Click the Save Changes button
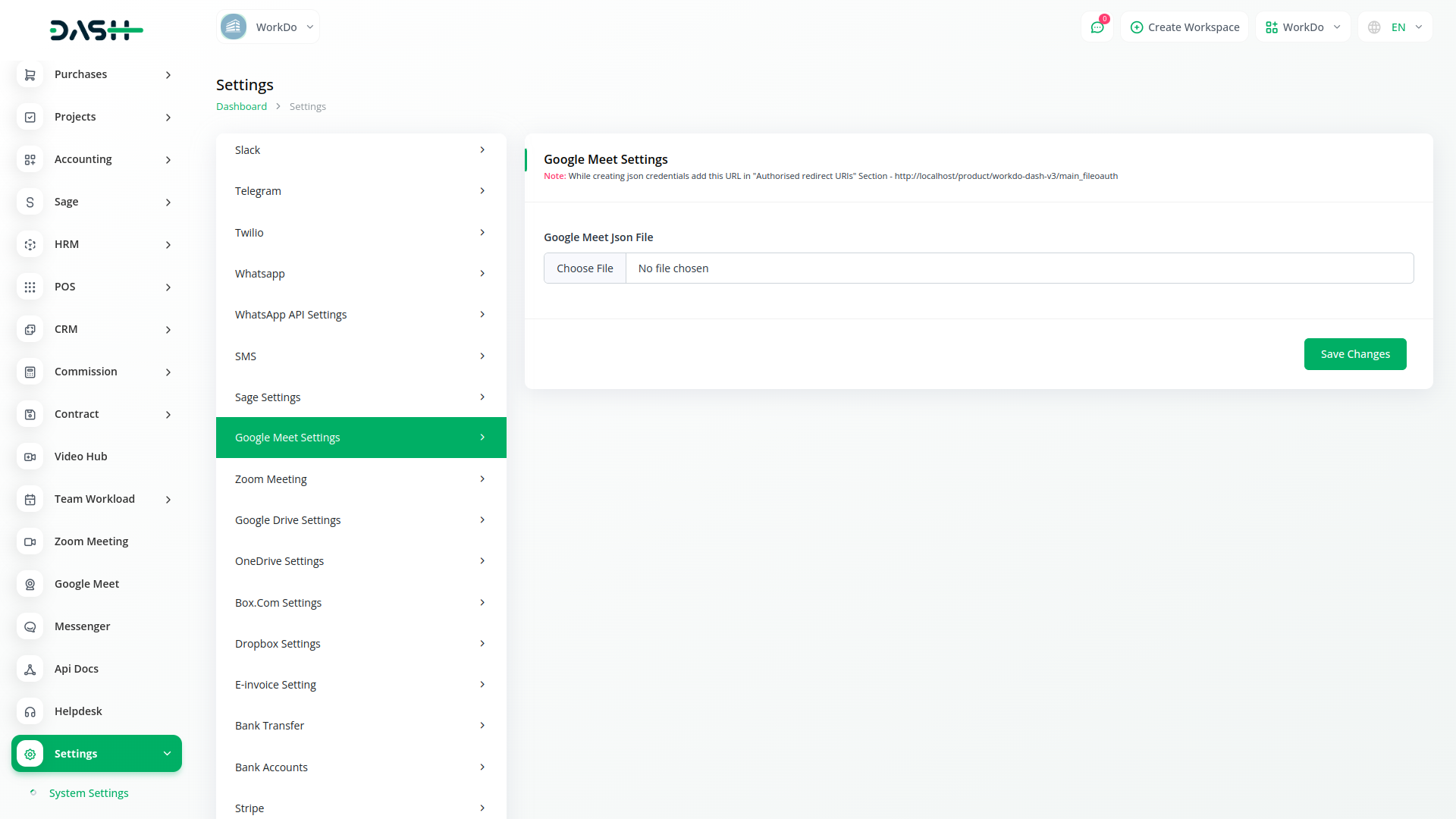Image resolution: width=1456 pixels, height=819 pixels. (1355, 354)
